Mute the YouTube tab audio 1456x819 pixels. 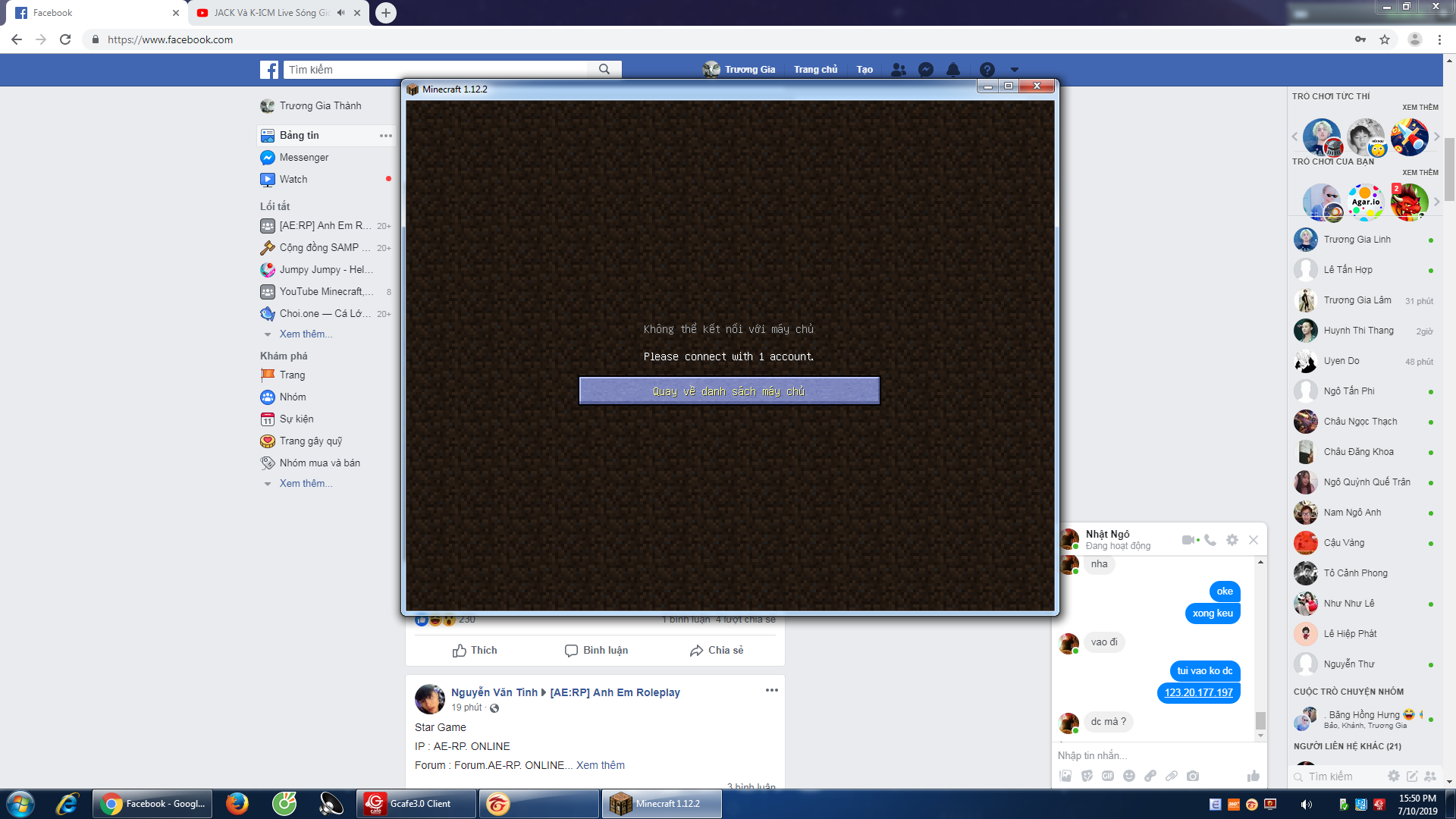340,13
